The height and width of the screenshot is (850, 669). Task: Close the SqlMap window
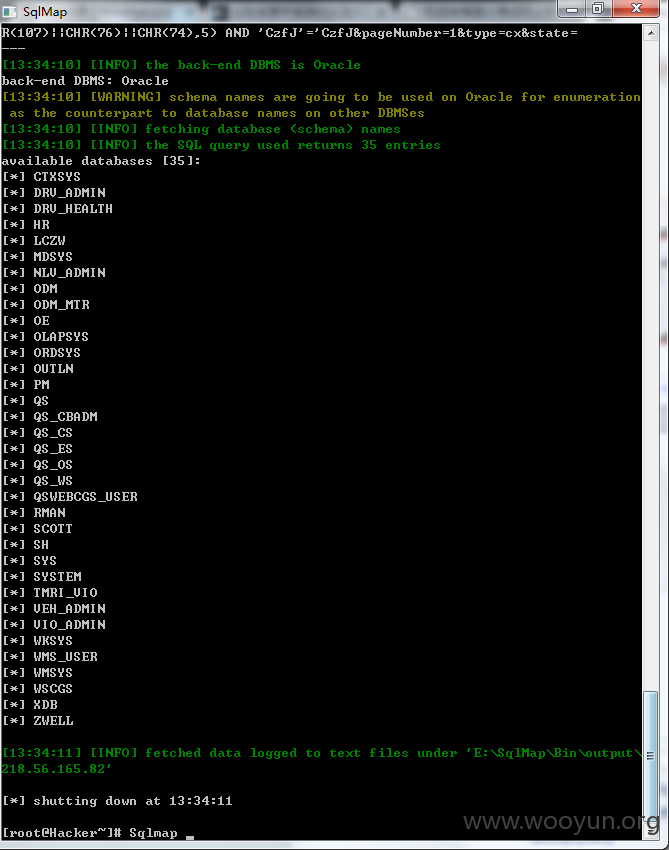(x=636, y=9)
